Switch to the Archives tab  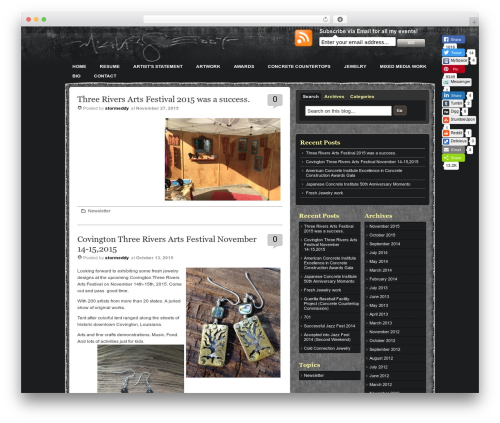coord(334,97)
